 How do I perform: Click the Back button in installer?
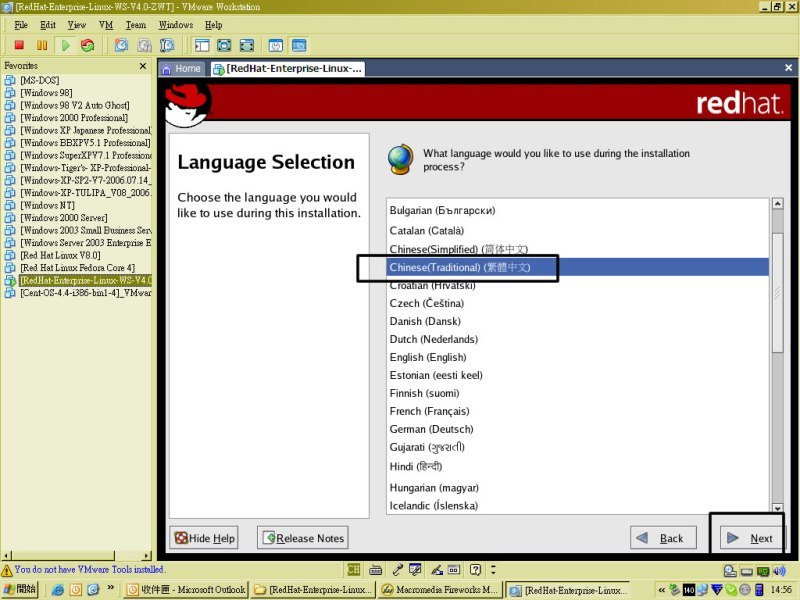pos(663,538)
